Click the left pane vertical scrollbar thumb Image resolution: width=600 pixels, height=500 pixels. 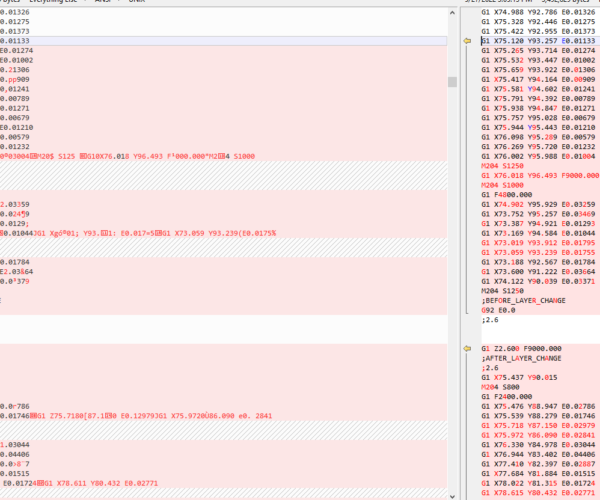(452, 82)
